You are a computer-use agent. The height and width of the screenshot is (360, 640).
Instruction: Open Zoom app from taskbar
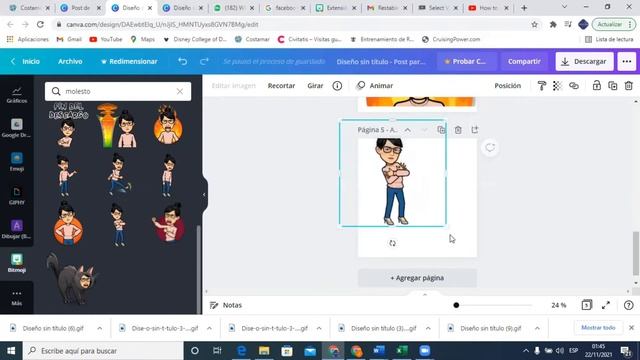coord(425,351)
